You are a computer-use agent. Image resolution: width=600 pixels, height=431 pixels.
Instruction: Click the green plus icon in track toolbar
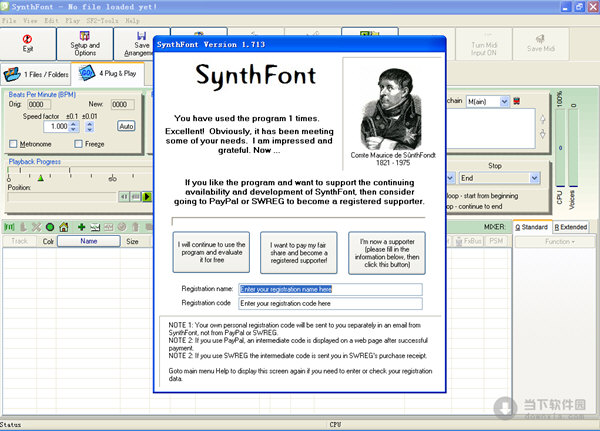pos(82,227)
